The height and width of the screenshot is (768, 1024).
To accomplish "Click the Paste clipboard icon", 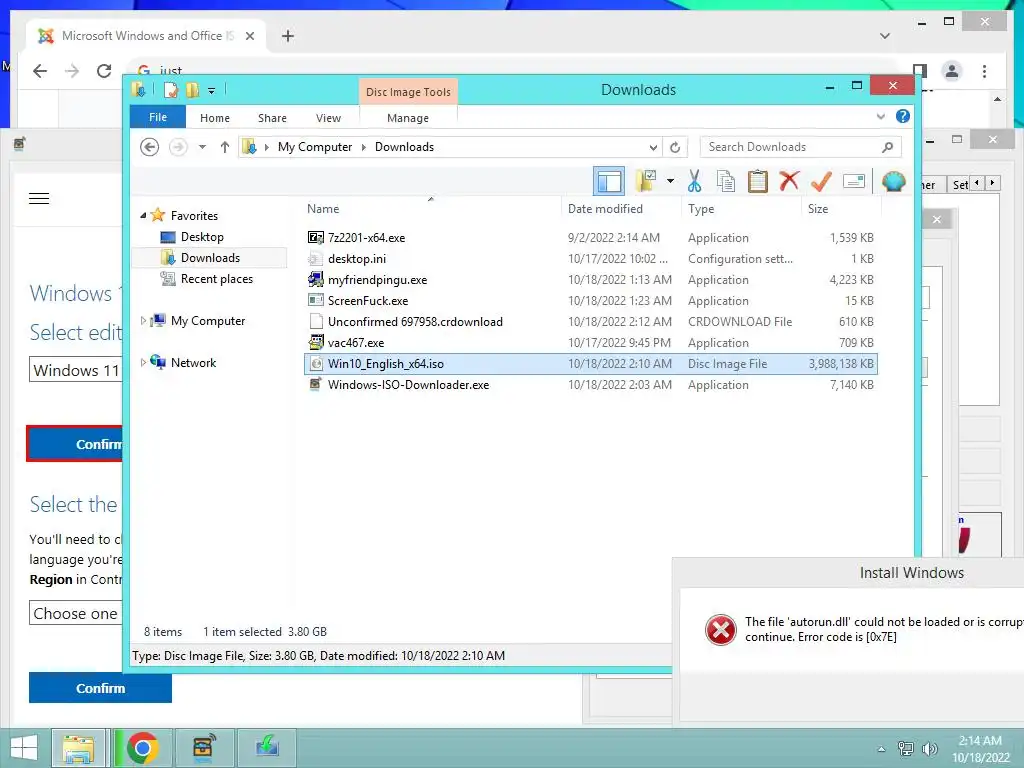I will pos(758,181).
